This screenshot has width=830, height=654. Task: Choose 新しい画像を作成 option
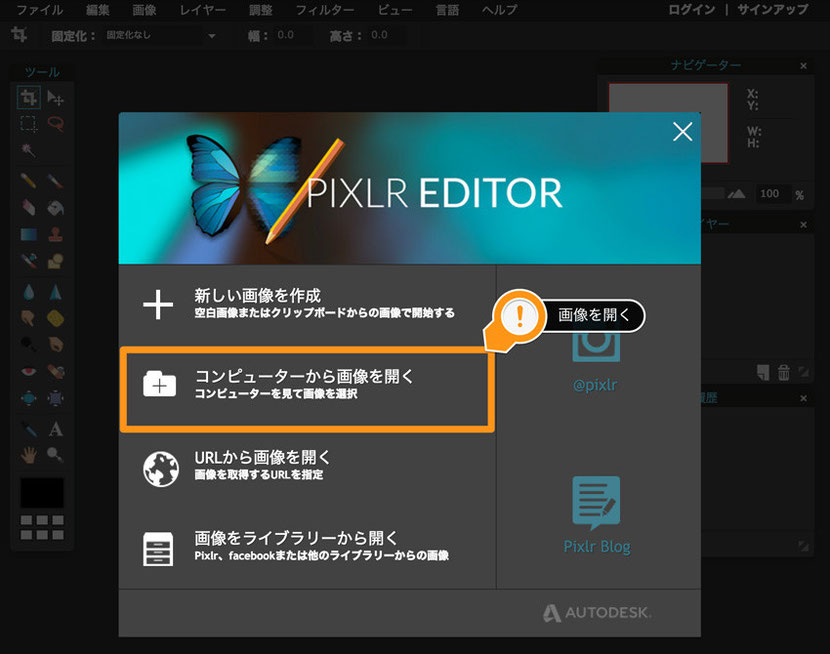[308, 304]
